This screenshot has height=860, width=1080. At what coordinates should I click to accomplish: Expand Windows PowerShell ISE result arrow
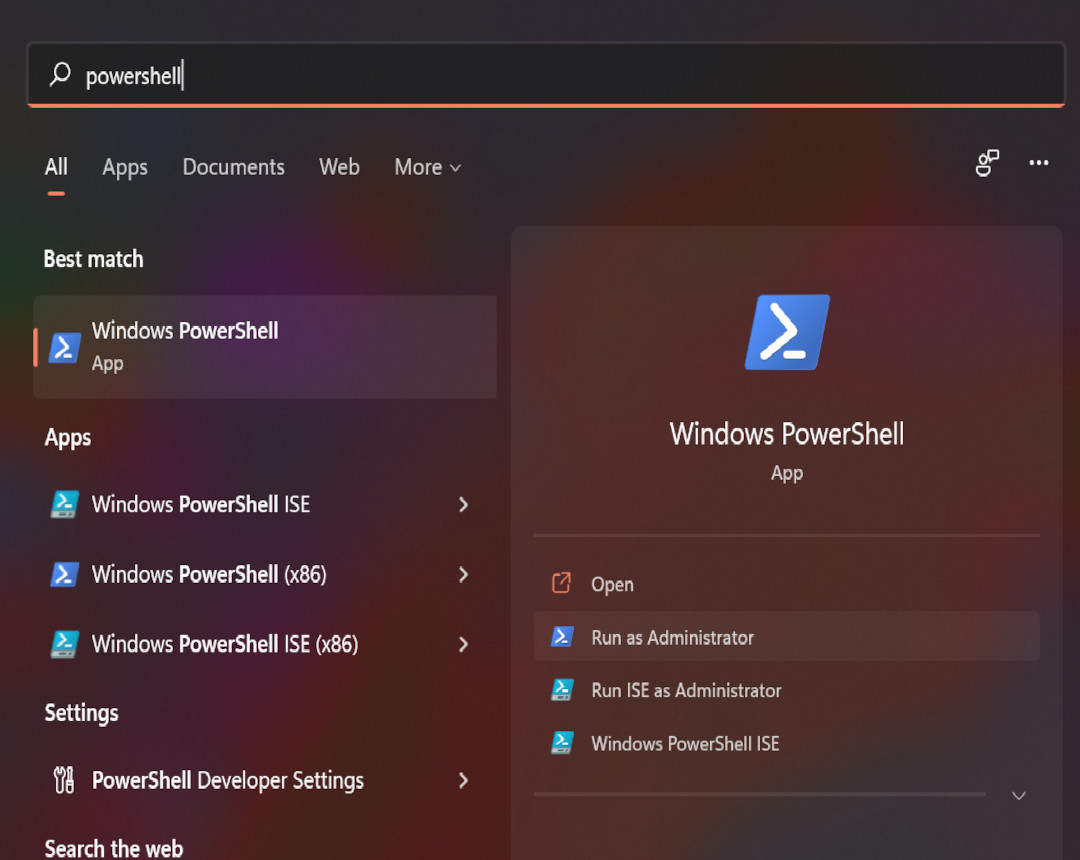click(x=463, y=504)
